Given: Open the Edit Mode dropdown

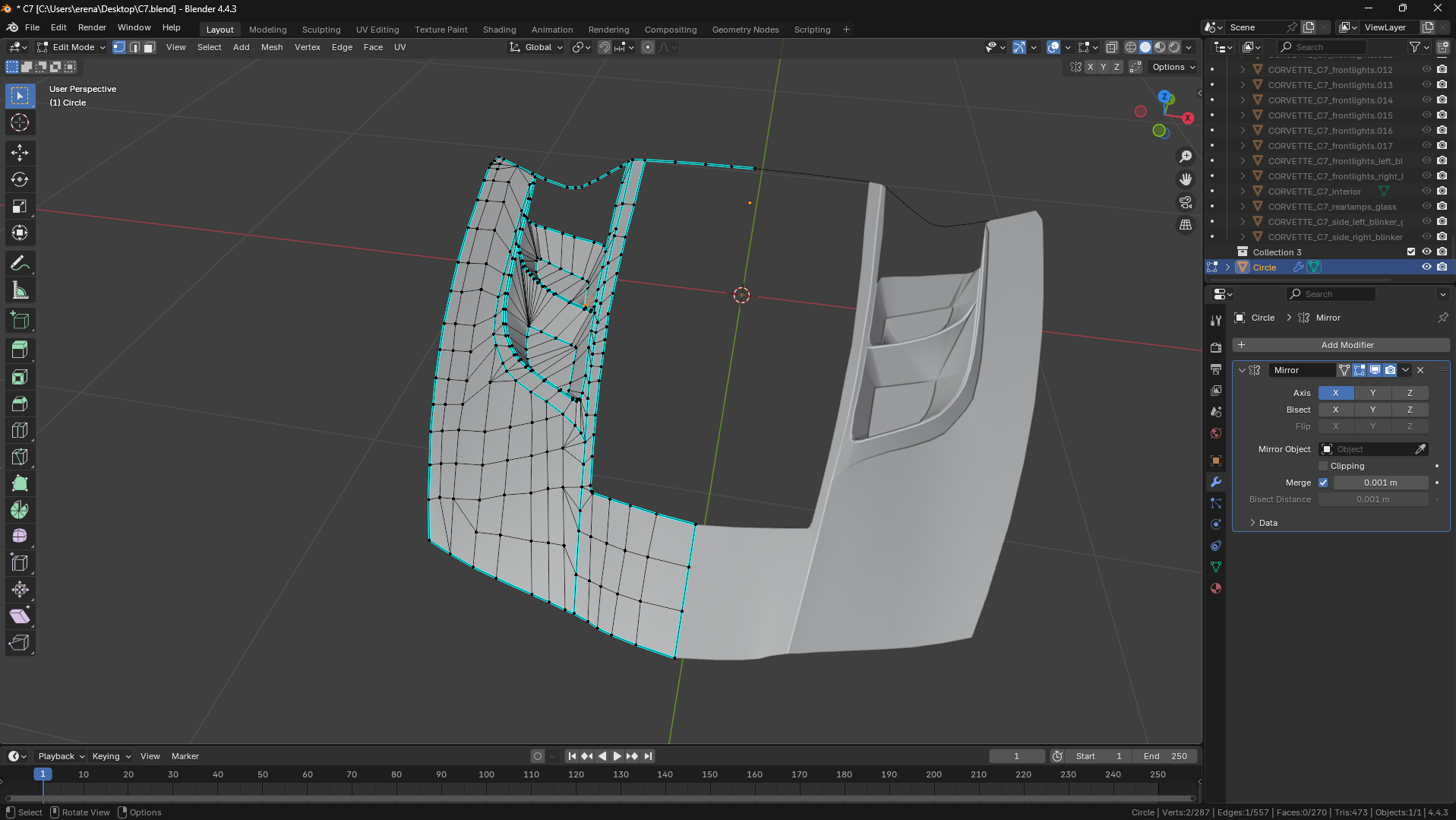Looking at the screenshot, I should click(72, 47).
